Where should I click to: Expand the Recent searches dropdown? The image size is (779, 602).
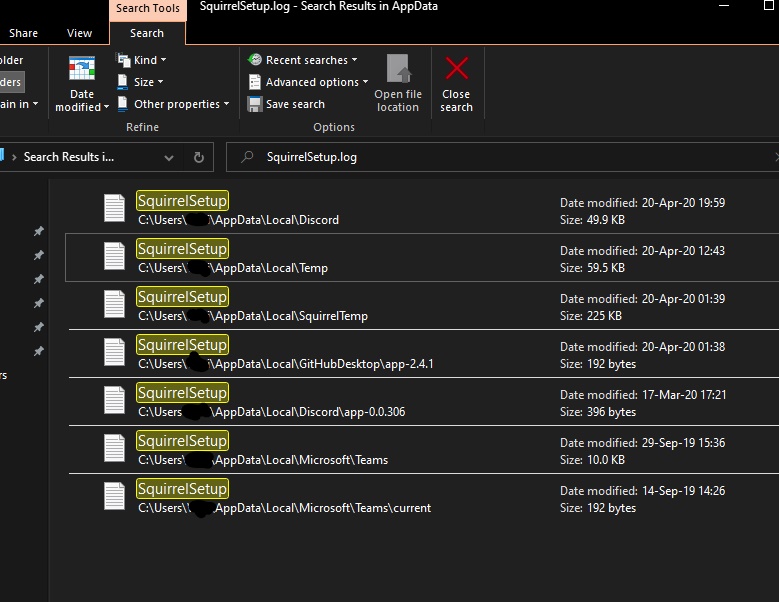(x=355, y=60)
